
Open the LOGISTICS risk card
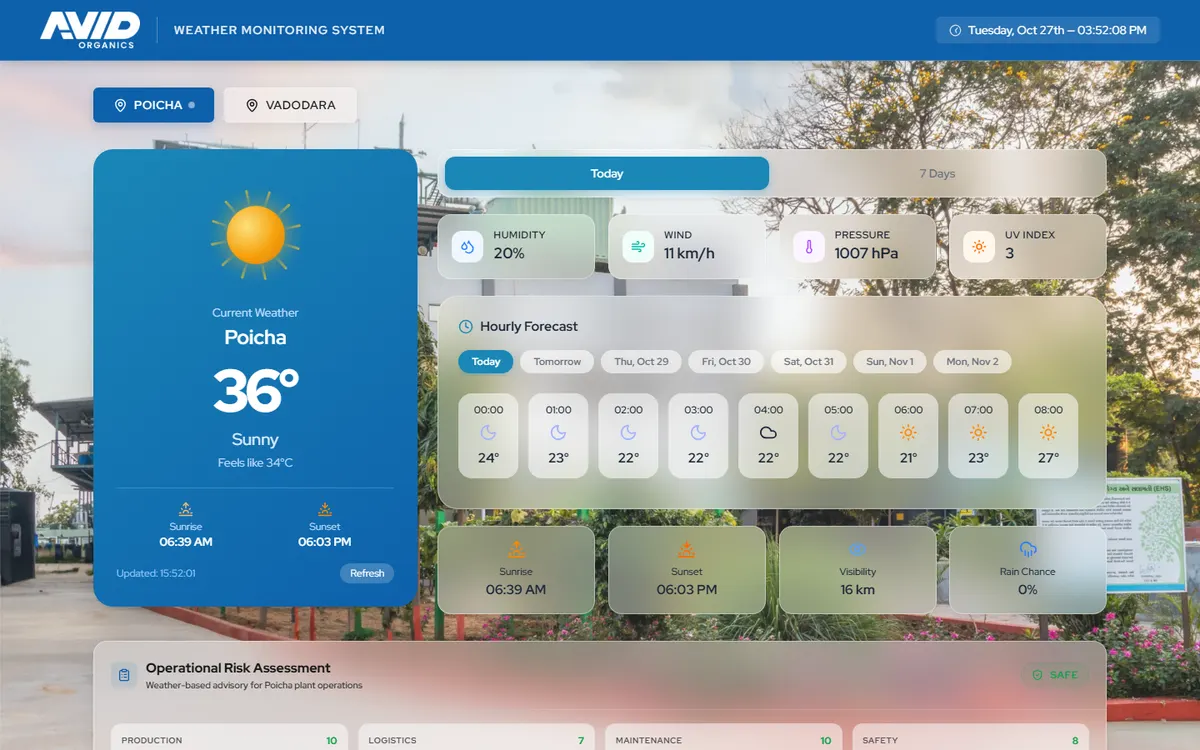pos(476,738)
